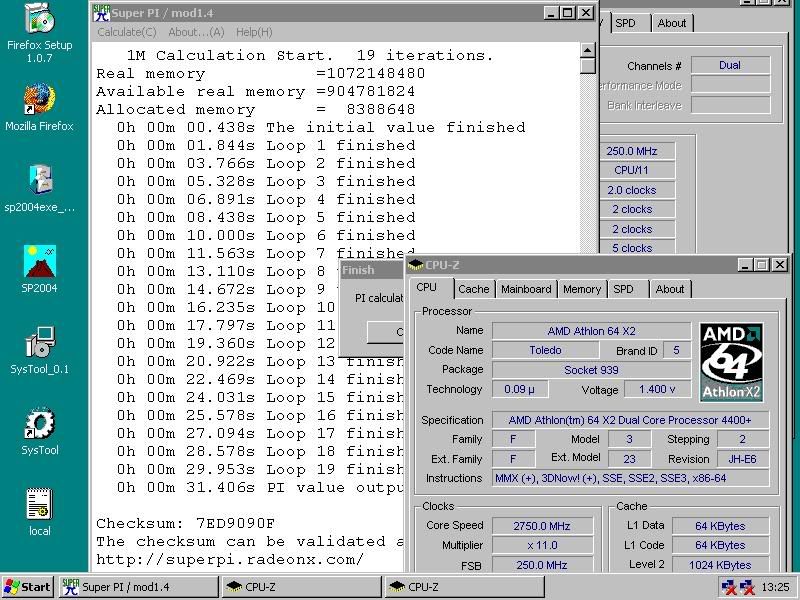Open Help(H) menu in Super PI
The height and width of the screenshot is (600, 800).
pos(254,32)
